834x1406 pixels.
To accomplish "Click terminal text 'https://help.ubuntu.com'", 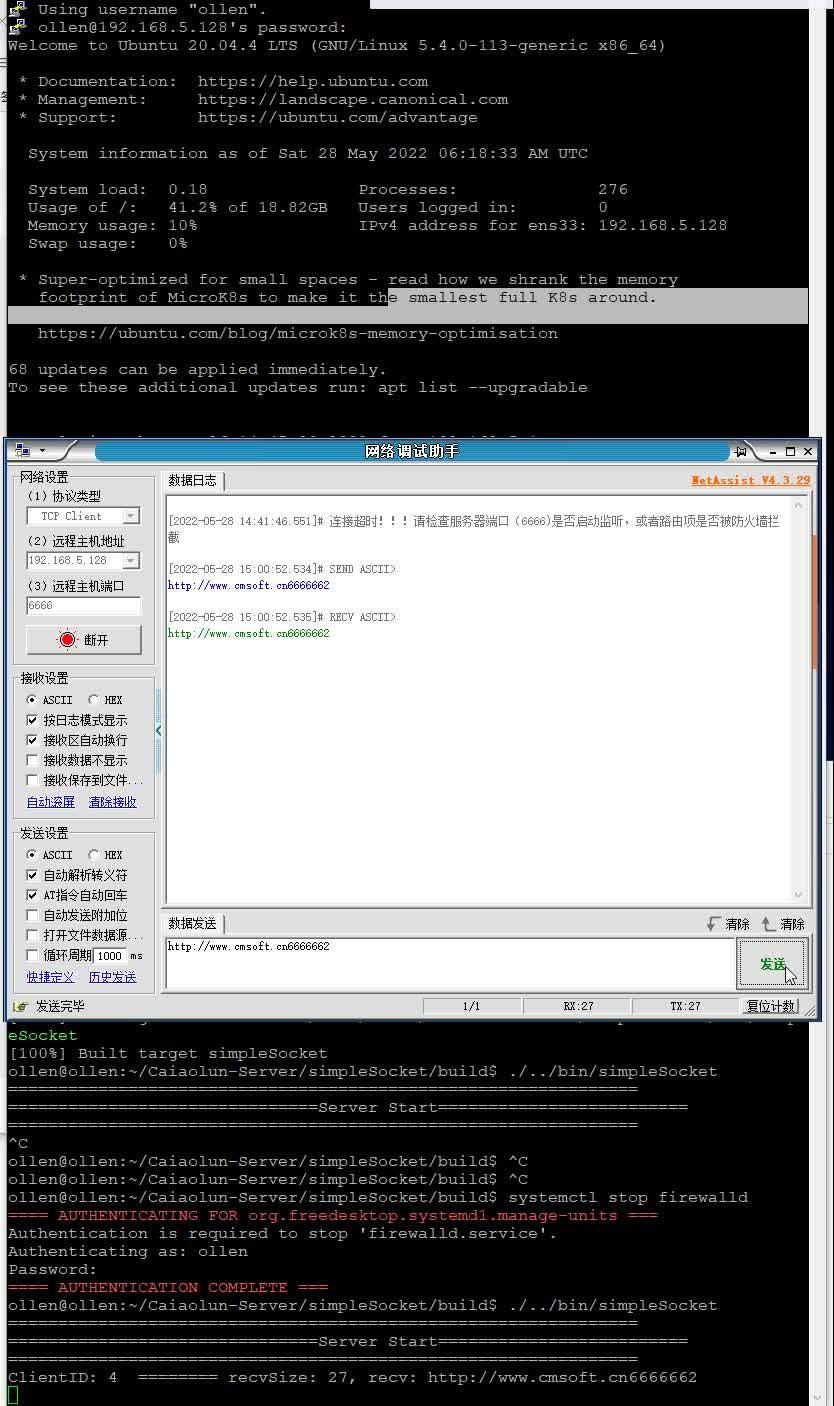I will click(x=313, y=81).
